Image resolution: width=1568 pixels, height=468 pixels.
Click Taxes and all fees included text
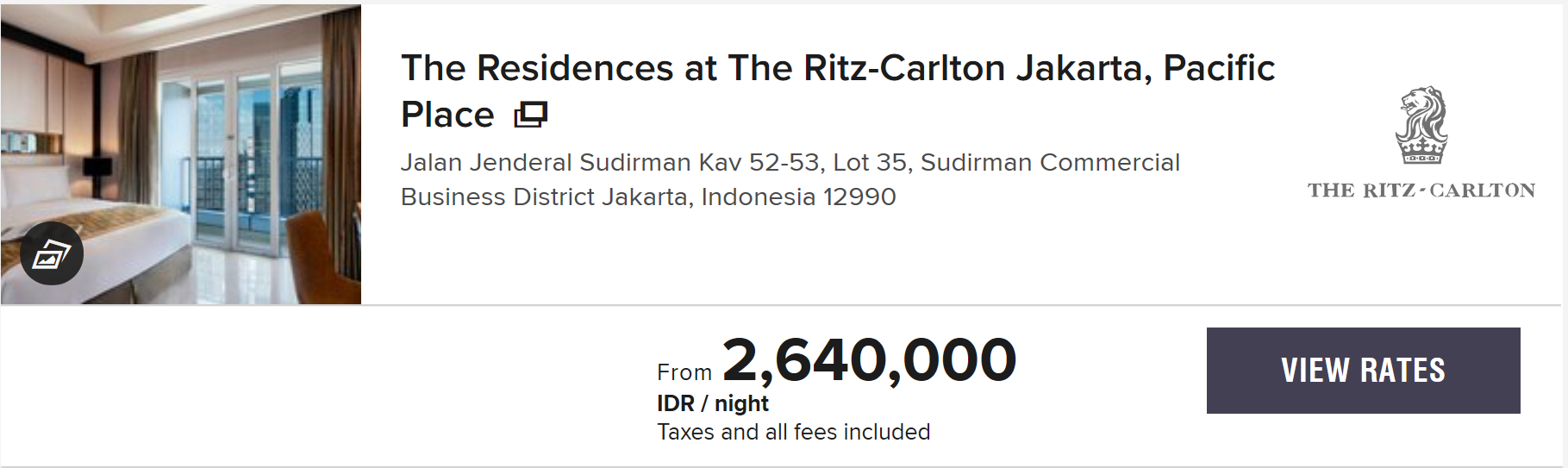(794, 432)
